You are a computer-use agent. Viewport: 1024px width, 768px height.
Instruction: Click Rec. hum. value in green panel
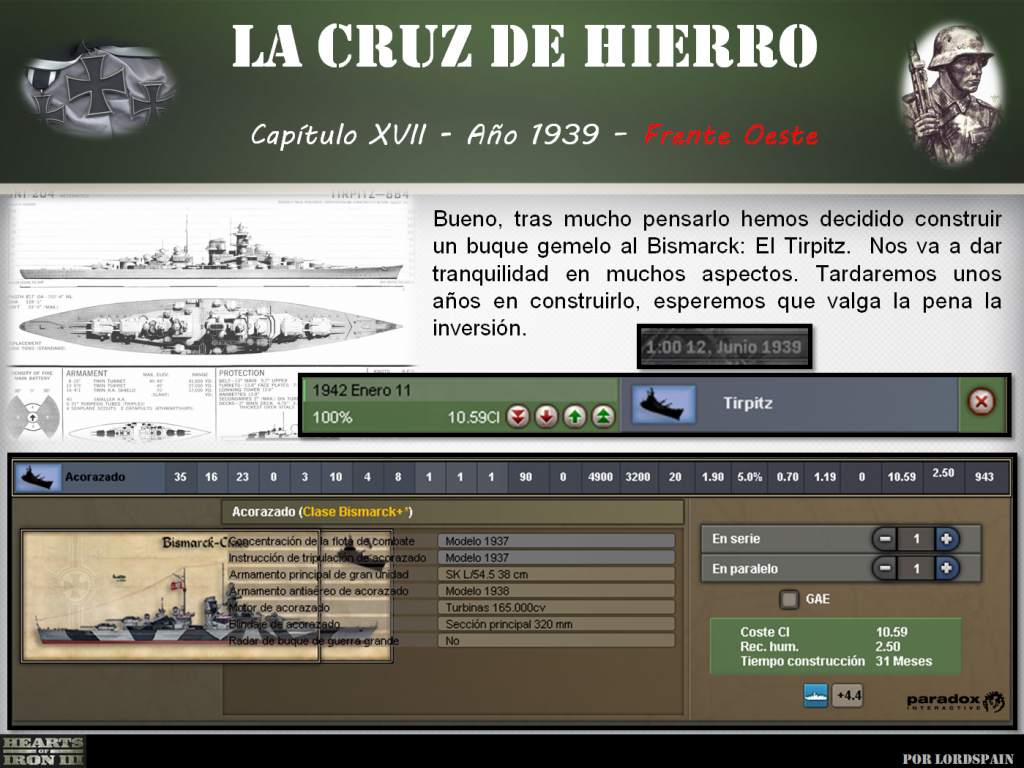[x=888, y=647]
